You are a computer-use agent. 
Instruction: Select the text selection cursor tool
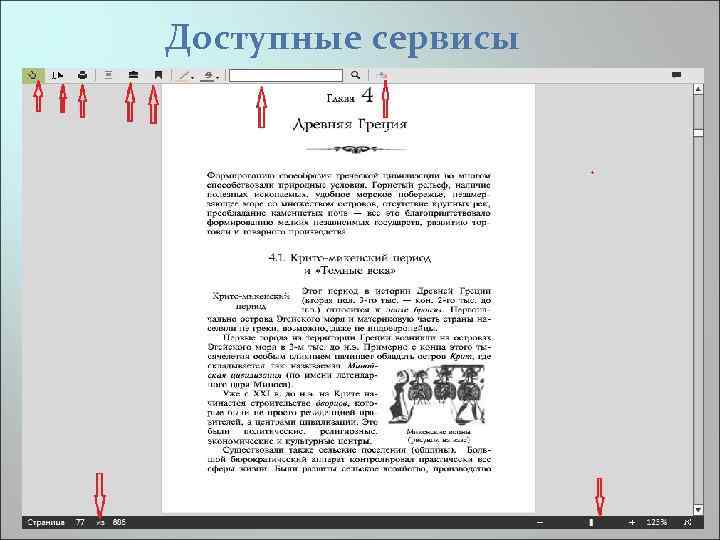(x=57, y=75)
